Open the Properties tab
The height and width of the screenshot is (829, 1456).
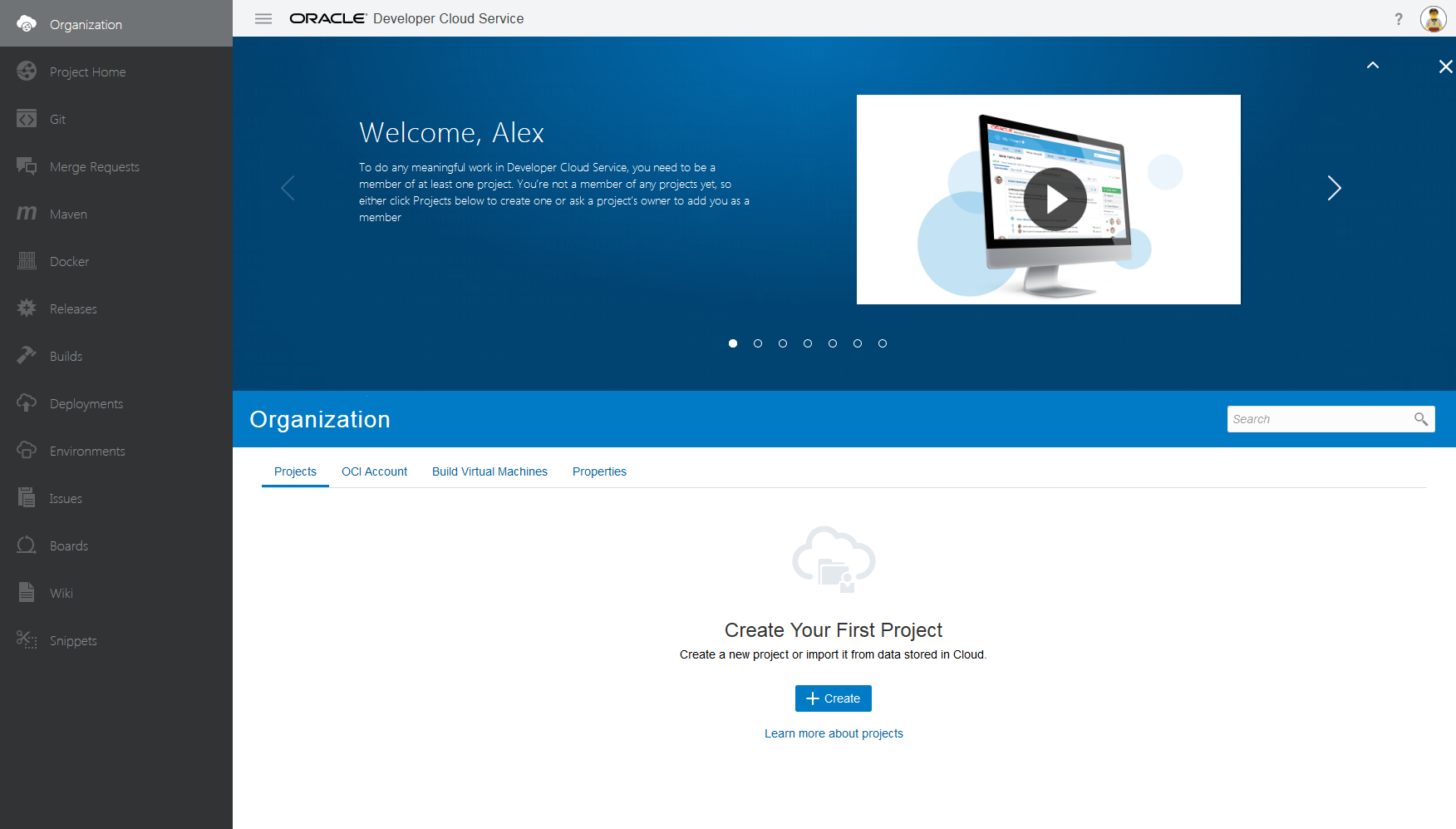599,471
